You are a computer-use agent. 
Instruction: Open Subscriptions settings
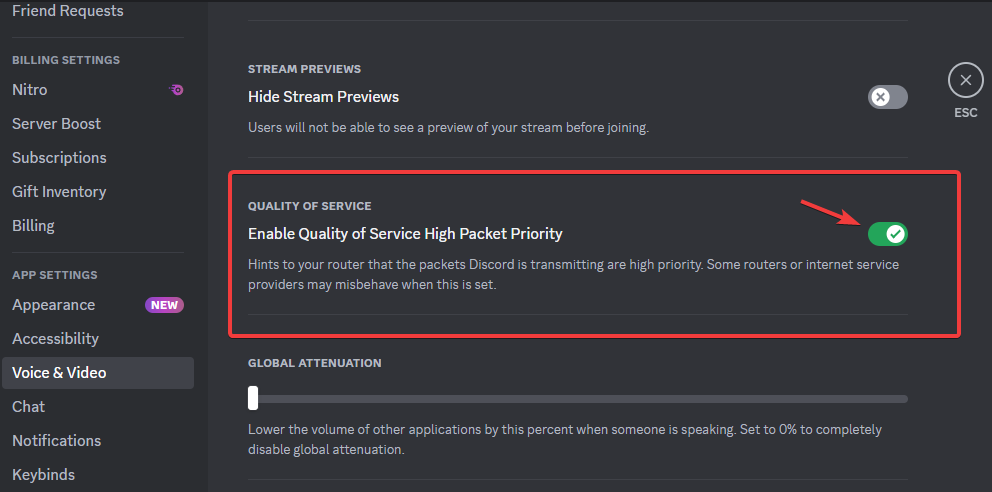59,158
